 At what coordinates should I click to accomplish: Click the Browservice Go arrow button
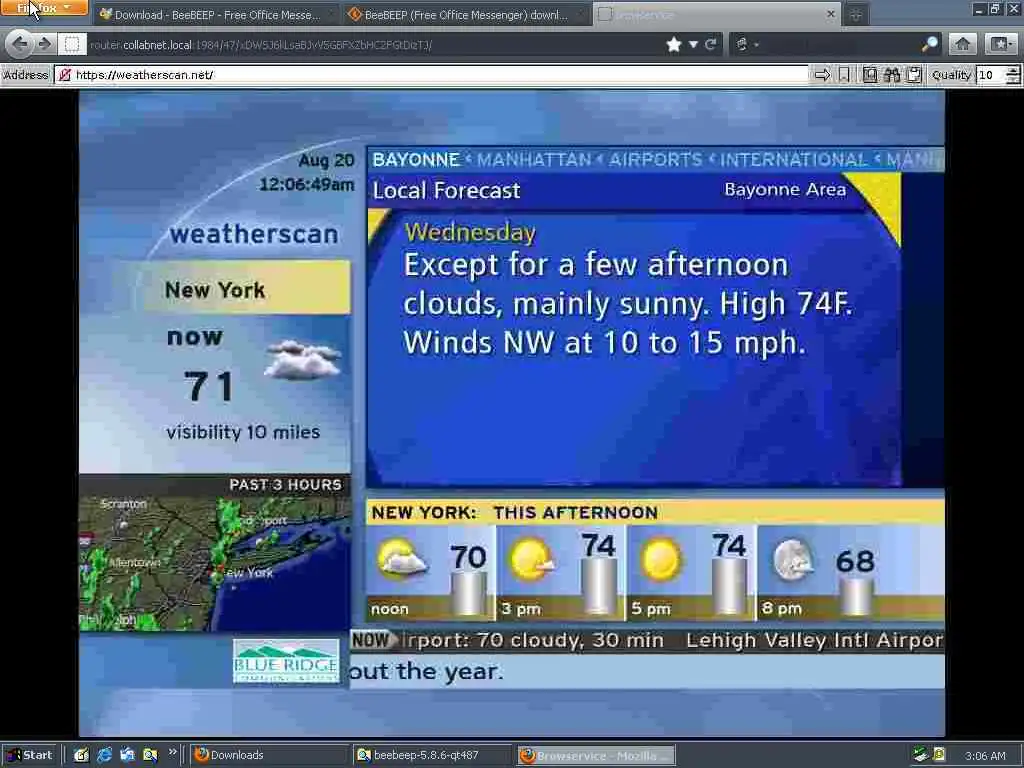pos(822,75)
